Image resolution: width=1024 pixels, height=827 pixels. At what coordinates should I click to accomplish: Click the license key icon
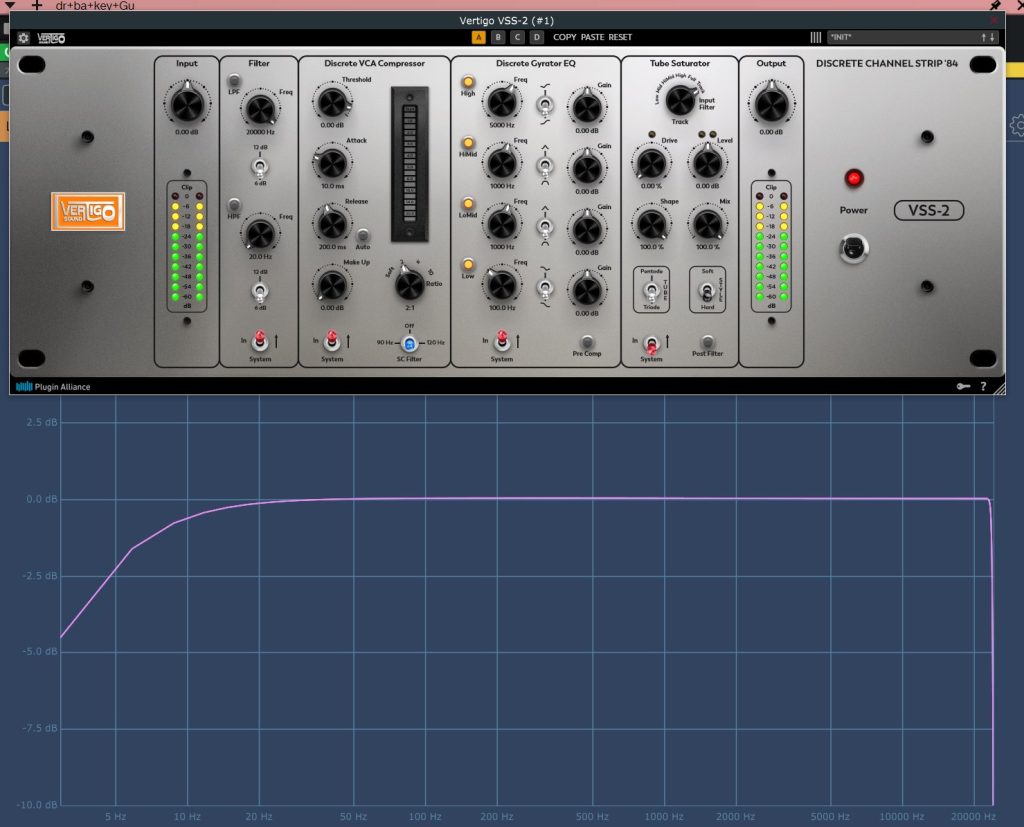963,386
